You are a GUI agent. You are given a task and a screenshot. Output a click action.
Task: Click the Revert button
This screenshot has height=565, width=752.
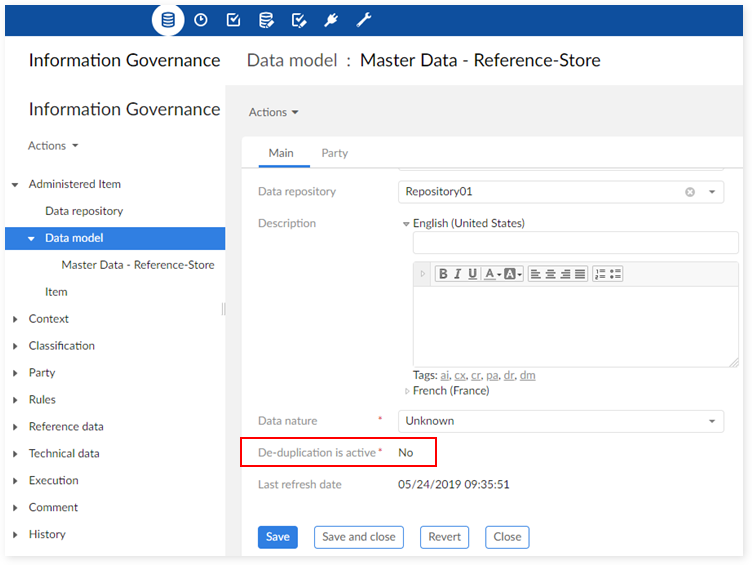444,537
